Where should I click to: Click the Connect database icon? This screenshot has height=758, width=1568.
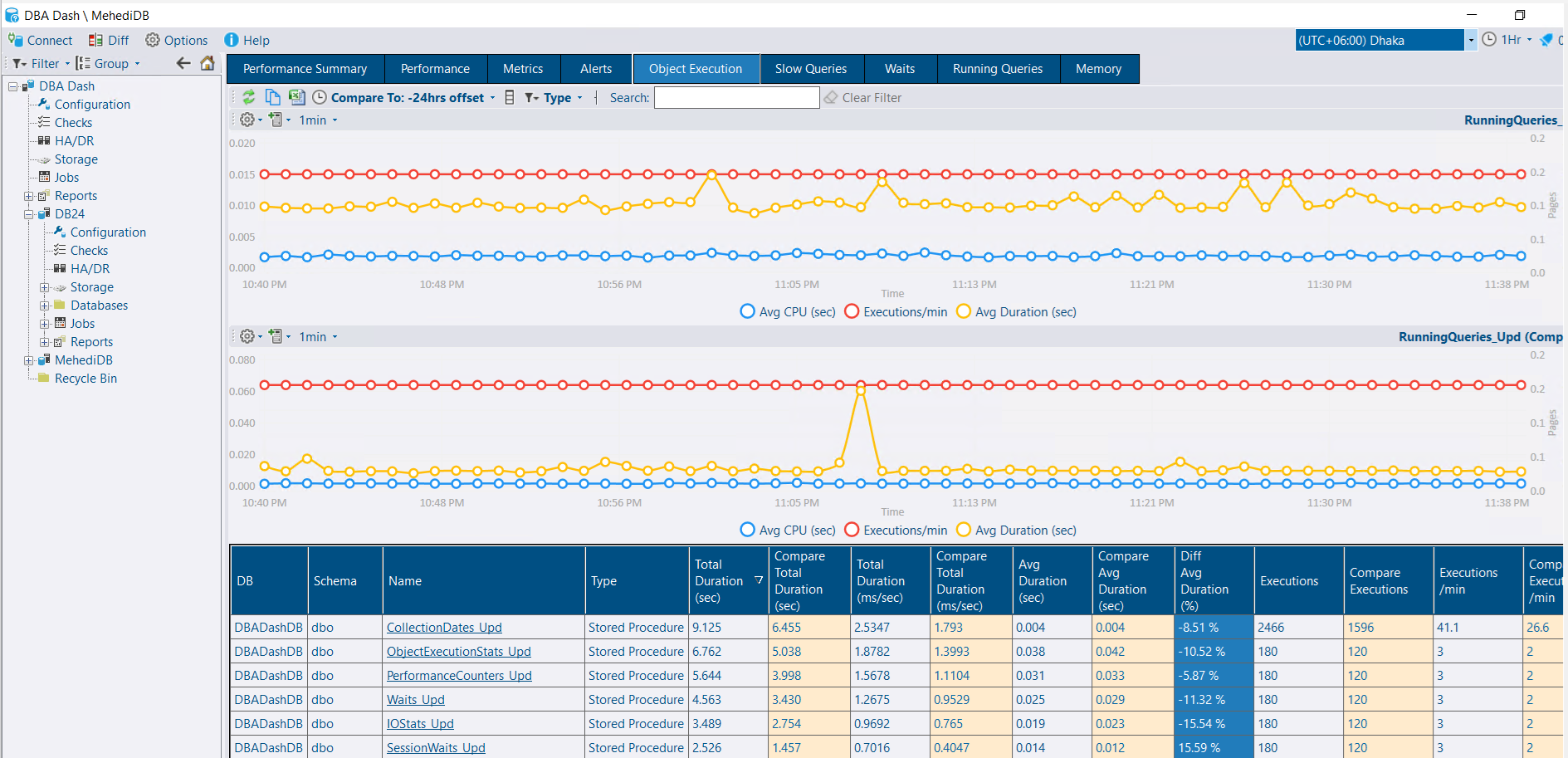click(40, 40)
